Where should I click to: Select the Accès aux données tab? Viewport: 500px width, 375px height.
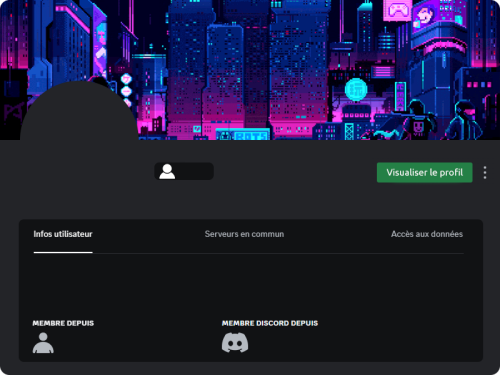(x=427, y=234)
